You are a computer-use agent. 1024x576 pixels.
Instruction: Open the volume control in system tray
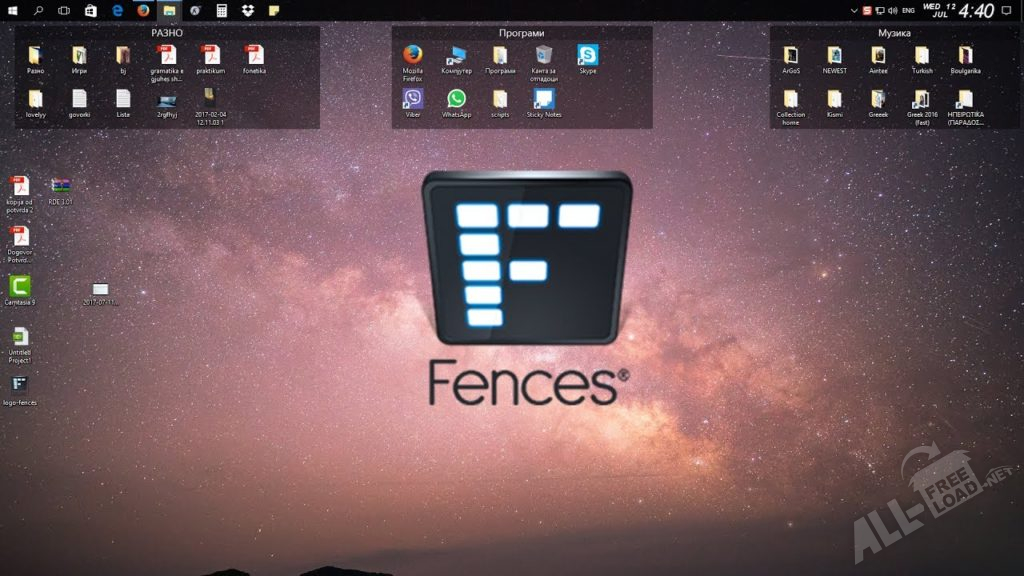coord(892,10)
